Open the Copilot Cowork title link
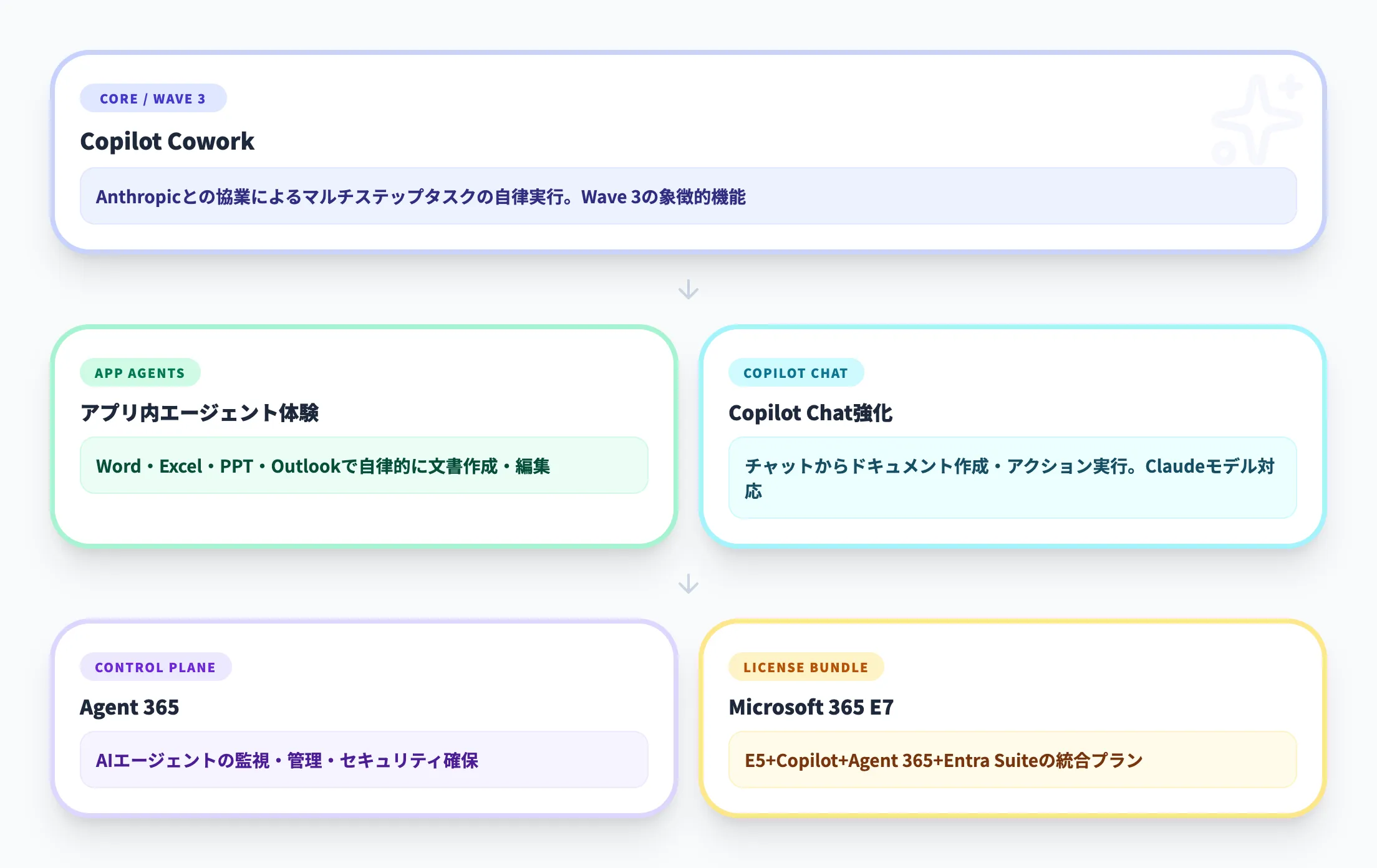This screenshot has width=1377, height=868. coord(167,142)
